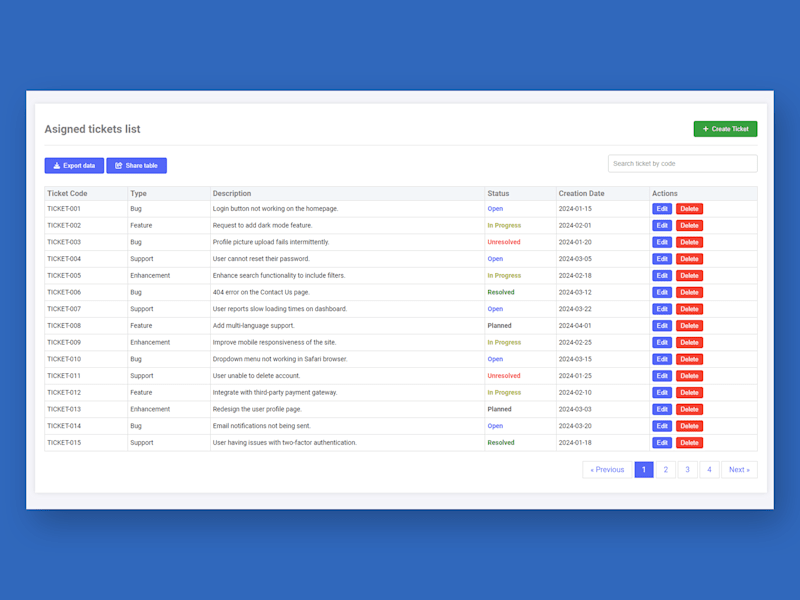800x600 pixels.
Task: Select 'Add multi-language support.' description
Action: click(x=254, y=326)
